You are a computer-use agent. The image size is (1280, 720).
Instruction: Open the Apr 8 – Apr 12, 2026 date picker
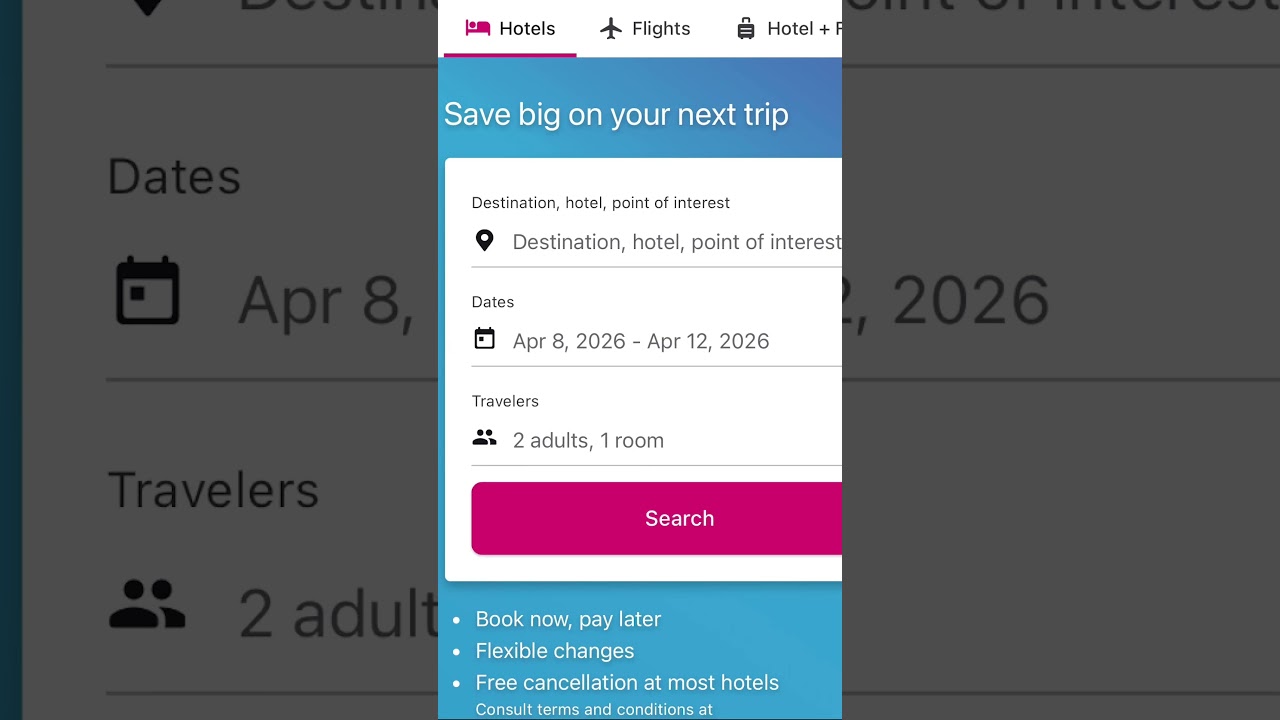click(x=641, y=341)
